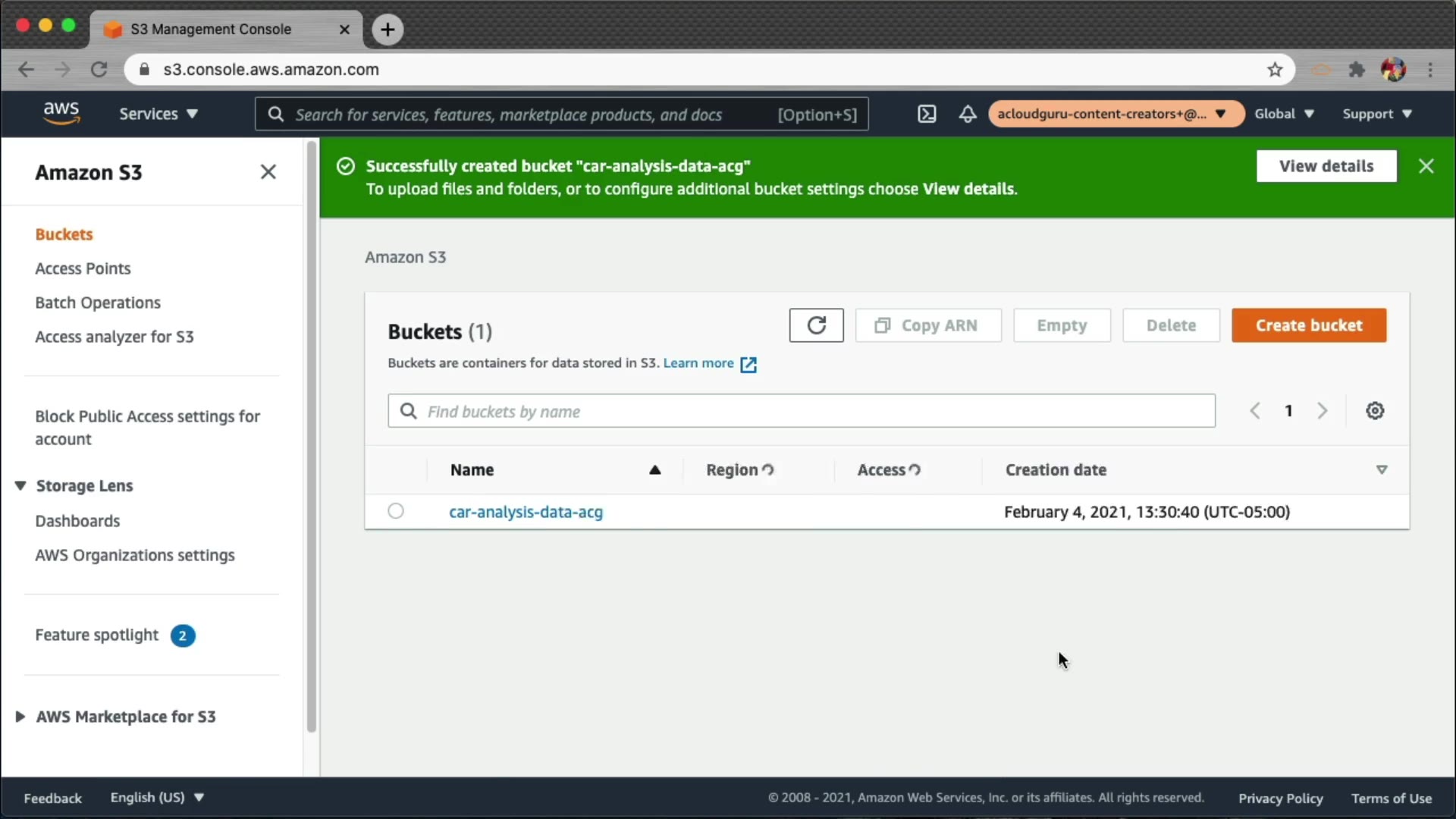The image size is (1456, 819).
Task: Sort by the Creation date column arrow
Action: tap(1382, 470)
